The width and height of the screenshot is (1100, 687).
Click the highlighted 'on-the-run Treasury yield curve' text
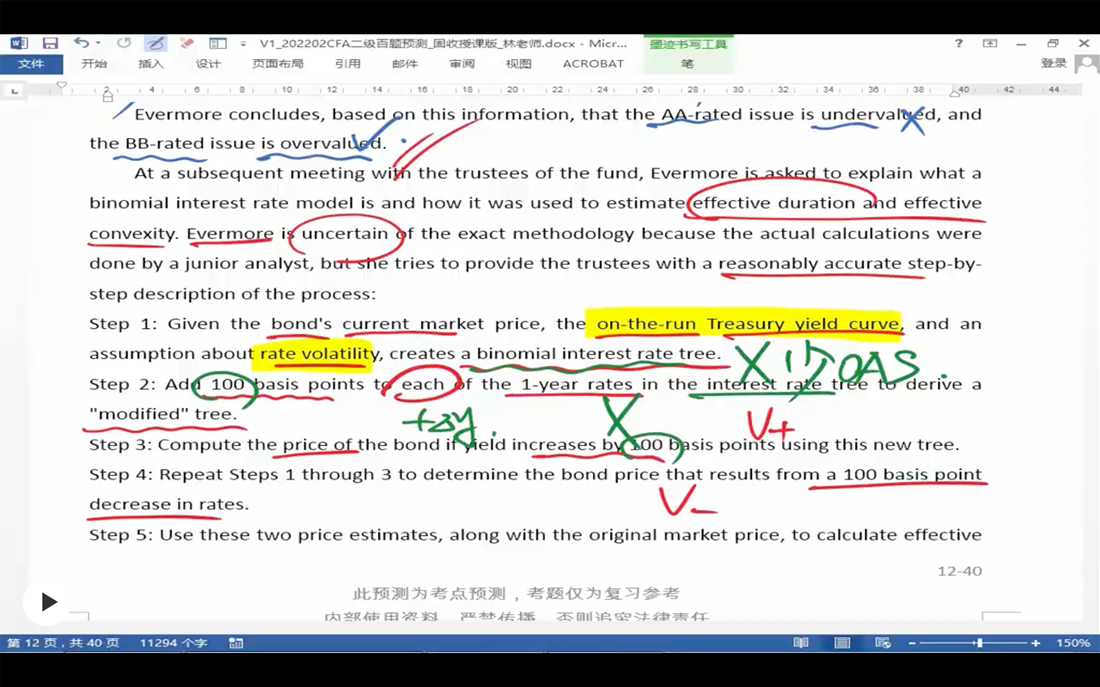pos(748,324)
